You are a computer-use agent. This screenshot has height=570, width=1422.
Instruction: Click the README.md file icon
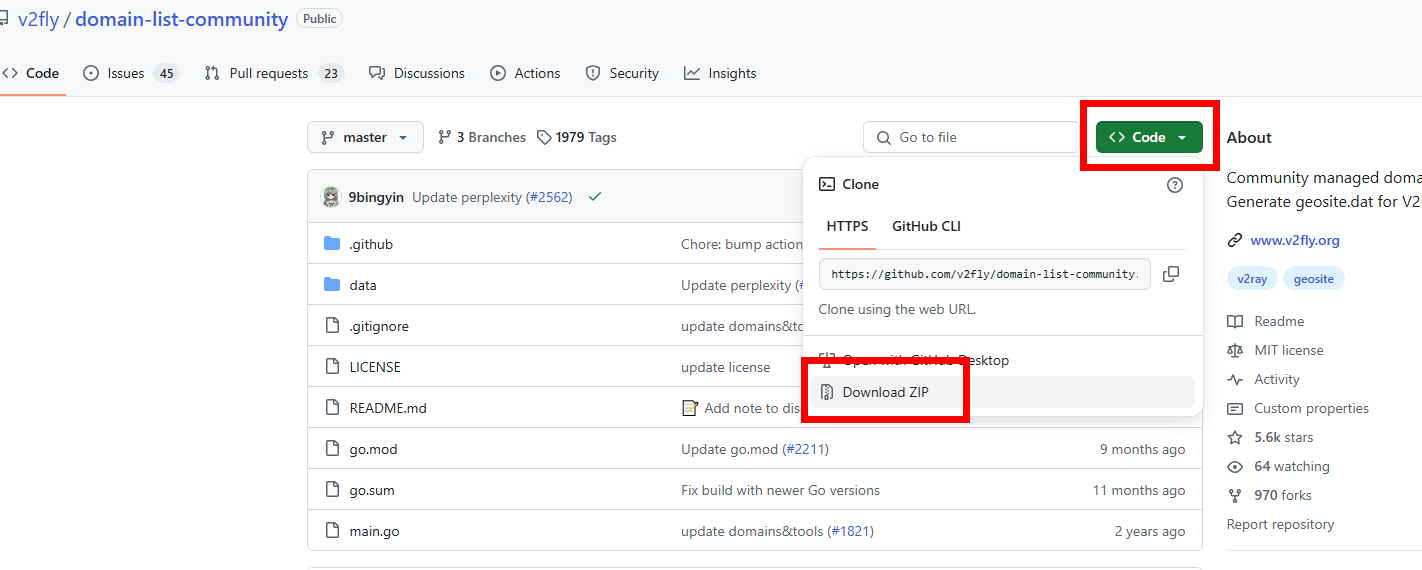coord(332,408)
